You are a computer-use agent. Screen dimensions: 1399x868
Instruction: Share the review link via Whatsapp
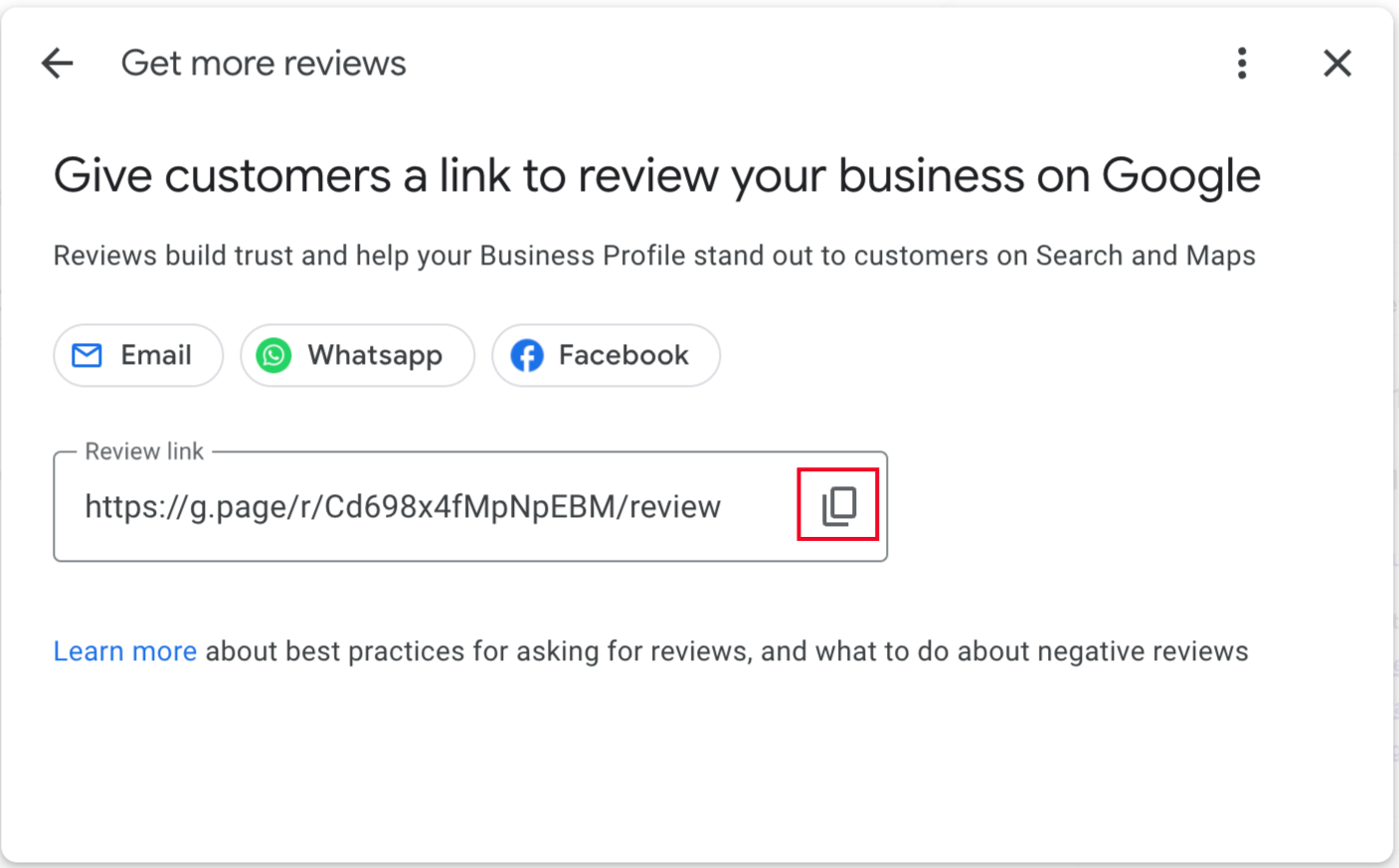[358, 355]
